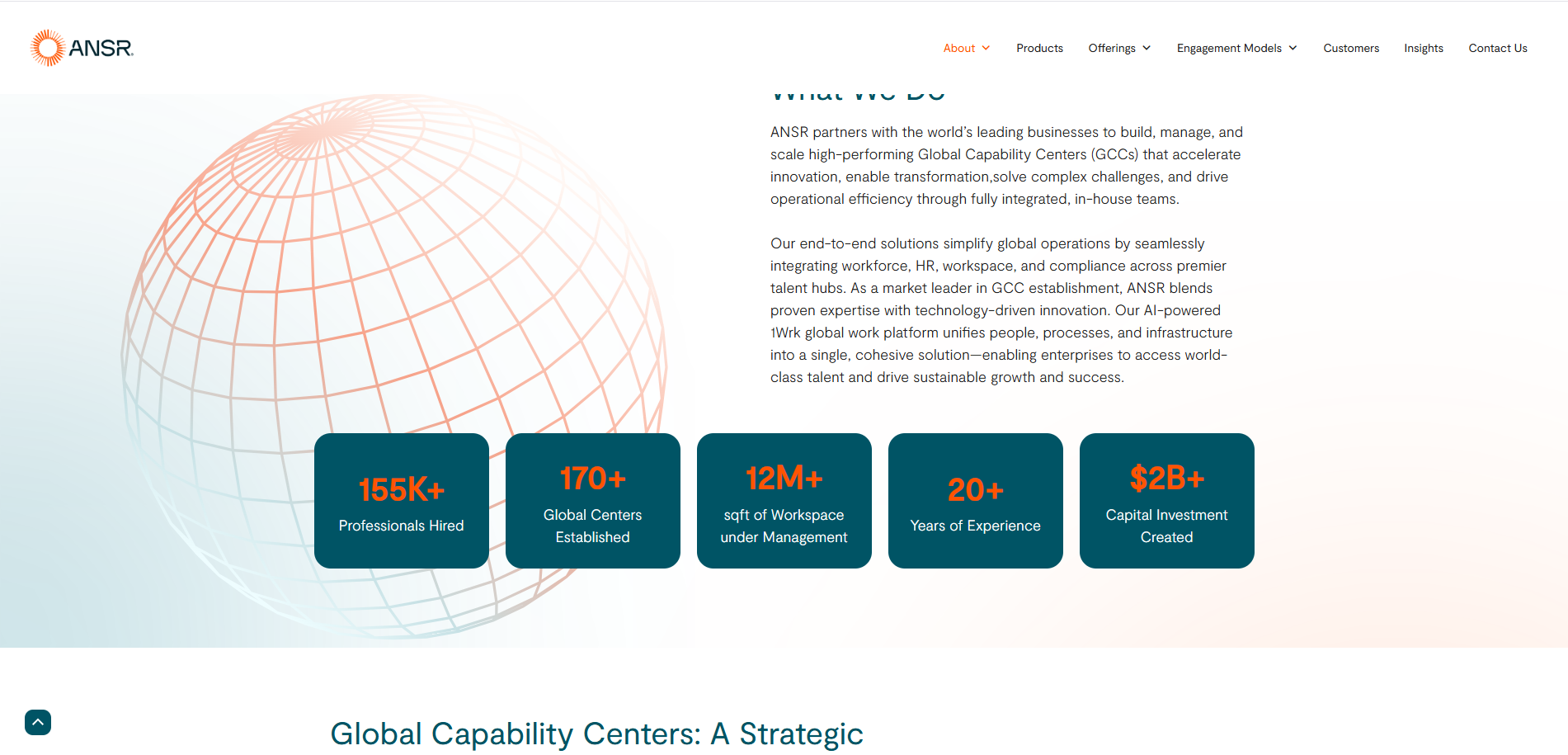Screen dimensions: 1568x755
Task: Click the 20+ Years of Experience card
Action: 976,501
